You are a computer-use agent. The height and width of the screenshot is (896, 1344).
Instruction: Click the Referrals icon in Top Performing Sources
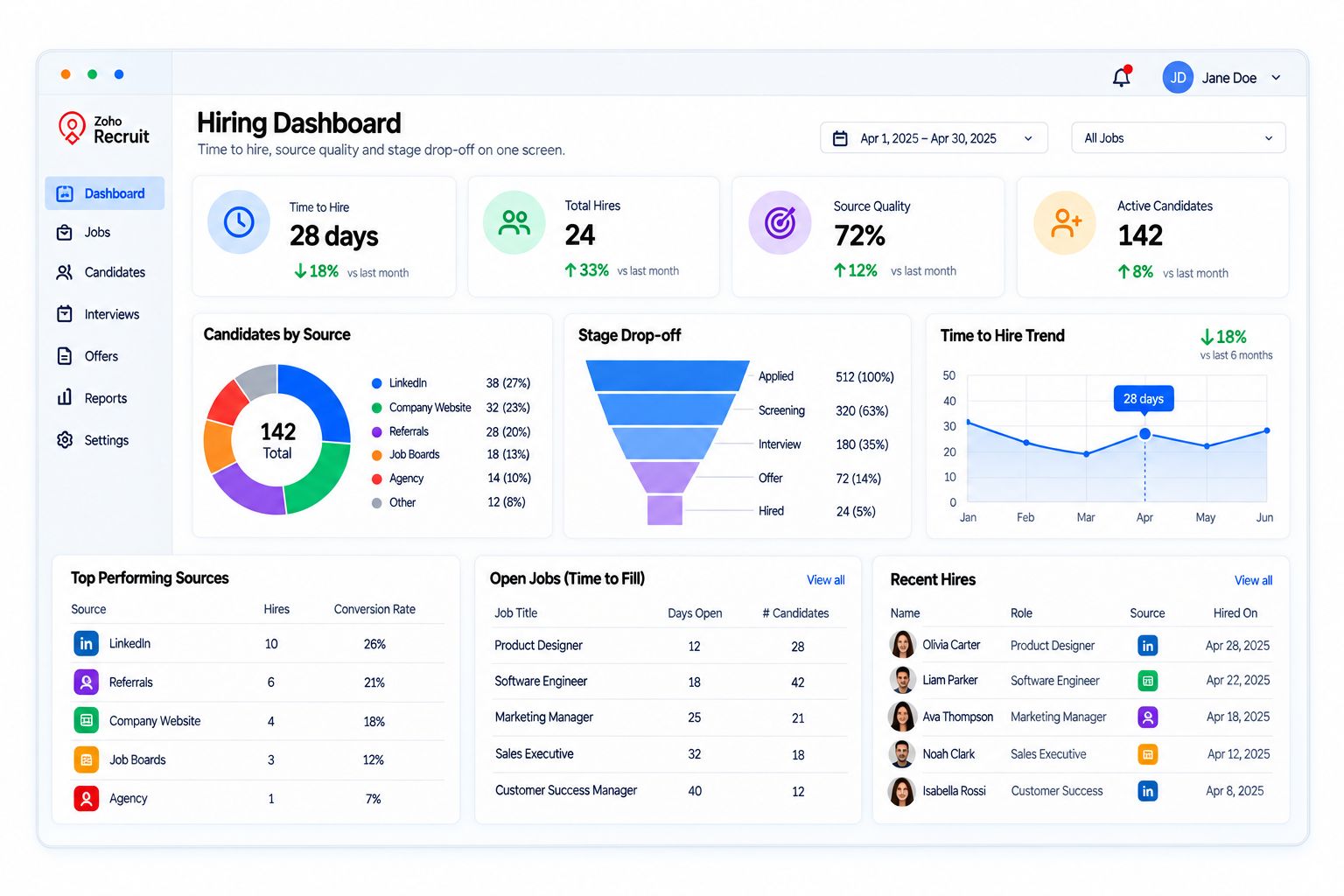pos(86,682)
